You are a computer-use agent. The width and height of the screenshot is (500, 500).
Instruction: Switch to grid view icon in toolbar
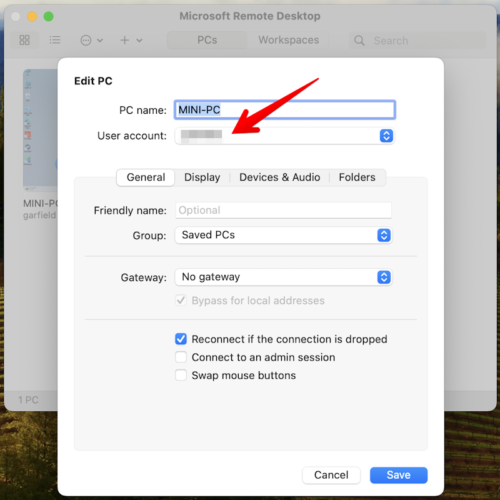(x=24, y=40)
